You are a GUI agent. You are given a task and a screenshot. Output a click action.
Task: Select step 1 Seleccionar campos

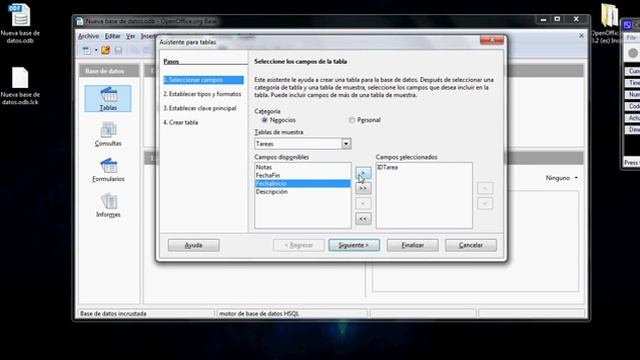pyautogui.click(x=203, y=80)
